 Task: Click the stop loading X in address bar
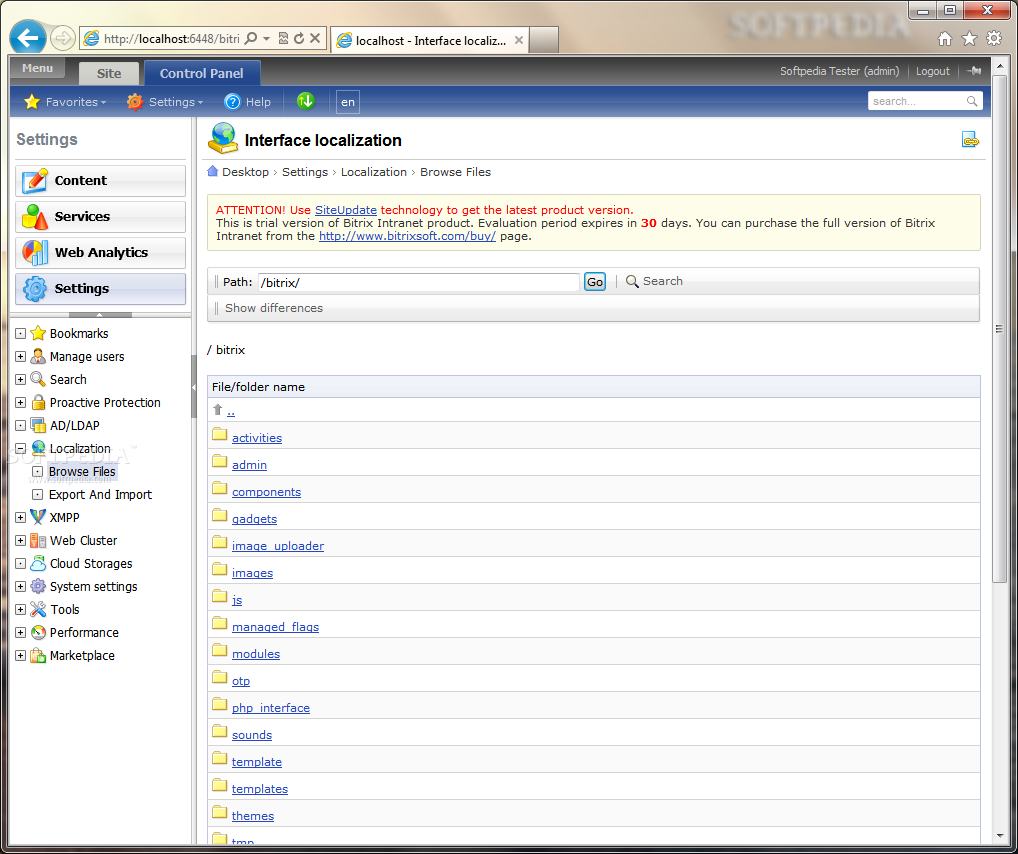pyautogui.click(x=315, y=38)
